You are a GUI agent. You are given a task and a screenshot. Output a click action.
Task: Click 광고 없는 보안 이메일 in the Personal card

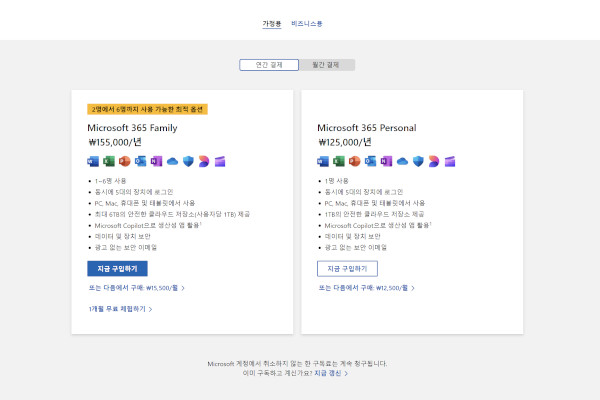(356, 247)
